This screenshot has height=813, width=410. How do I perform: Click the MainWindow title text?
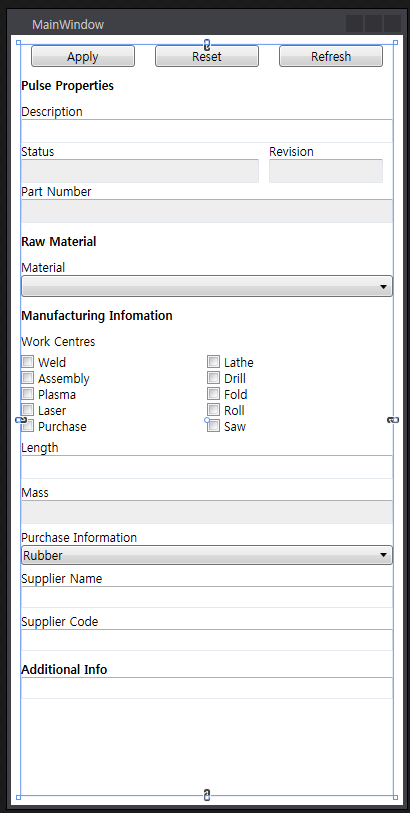click(68, 24)
